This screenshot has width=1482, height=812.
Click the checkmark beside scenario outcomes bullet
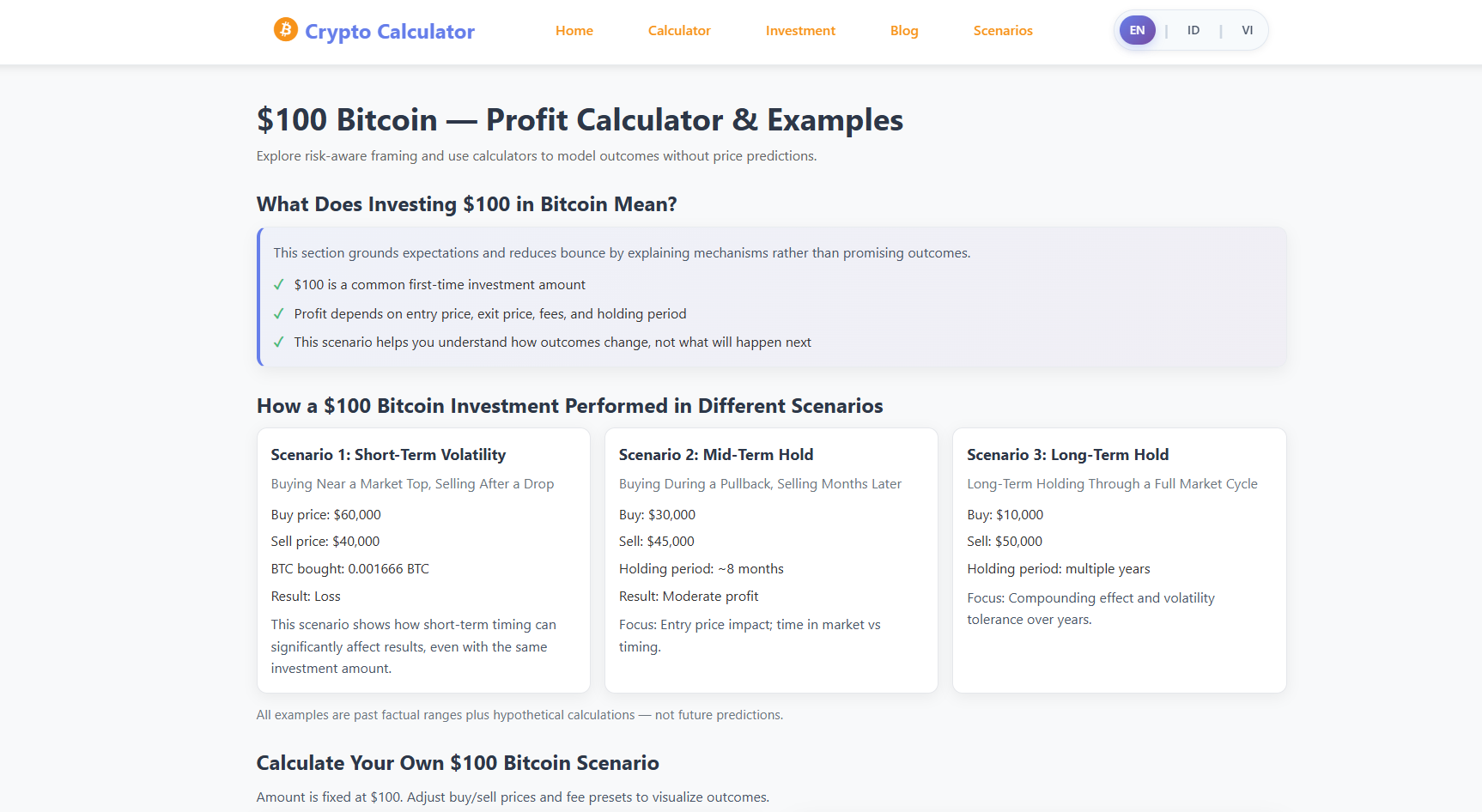[279, 342]
